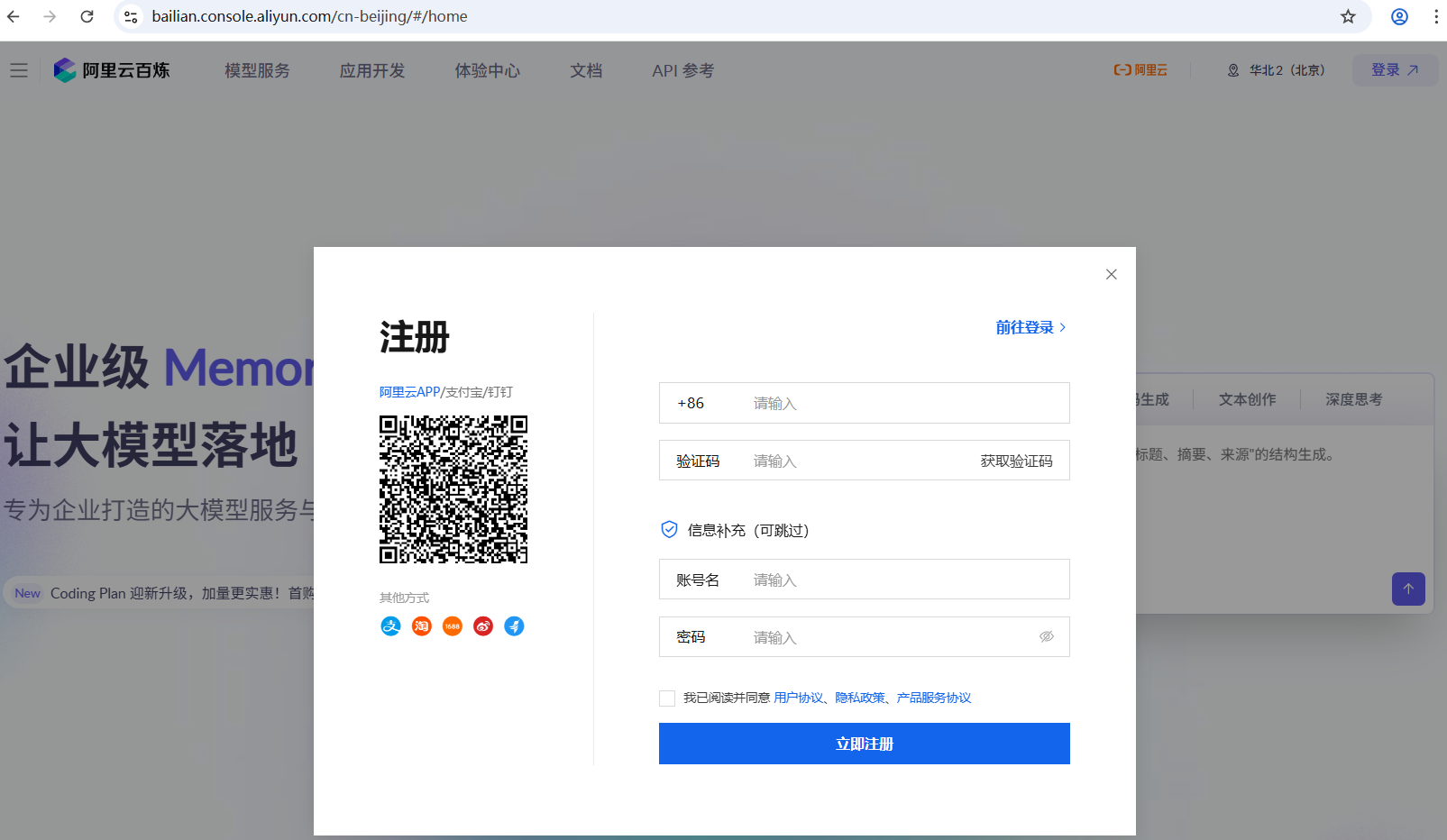Go to login via 前往登录 chevron link

(x=1030, y=328)
